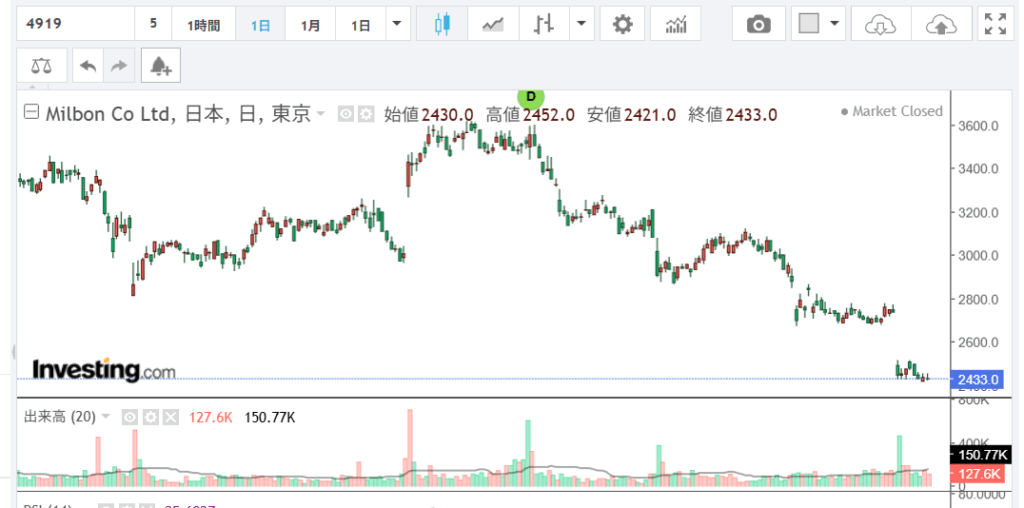
Task: Remove the 出来高 indicator with X icon
Action: pyautogui.click(x=170, y=417)
